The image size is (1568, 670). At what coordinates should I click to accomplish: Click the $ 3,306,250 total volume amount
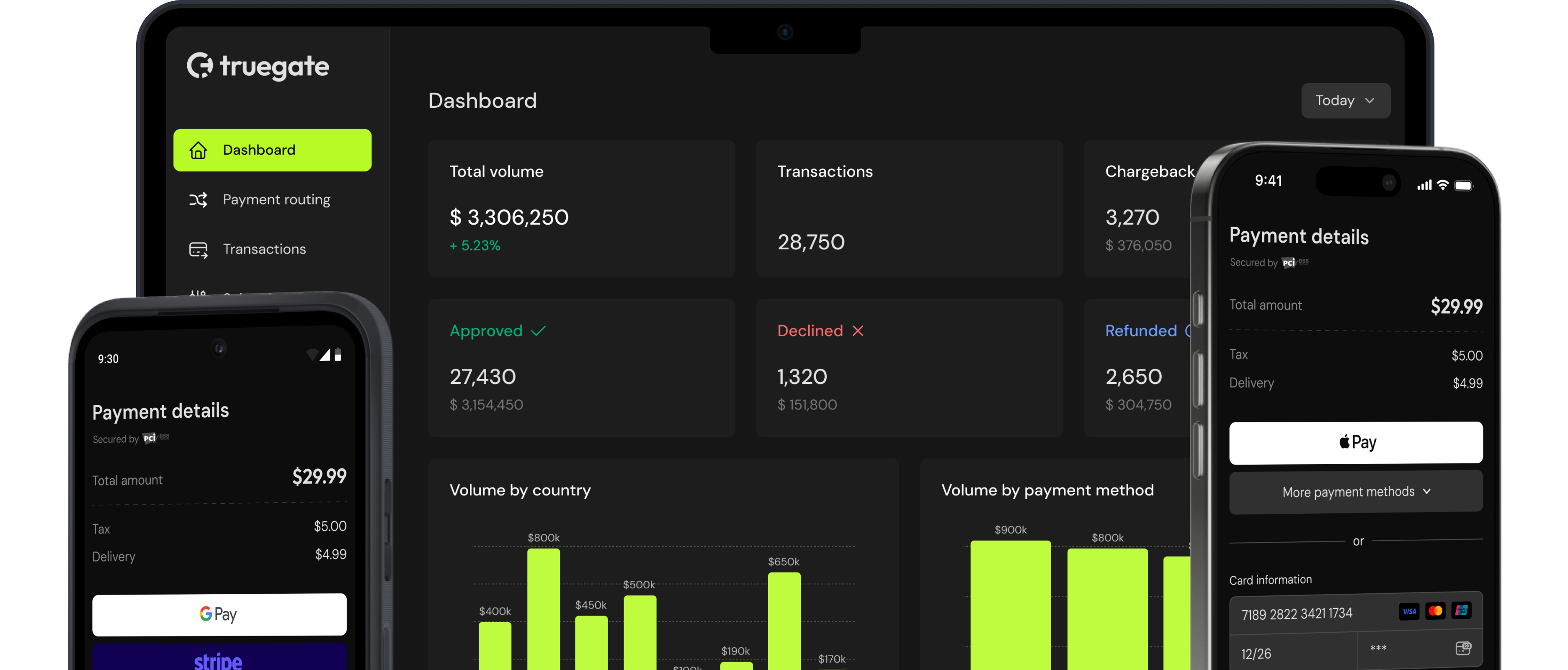coord(509,217)
